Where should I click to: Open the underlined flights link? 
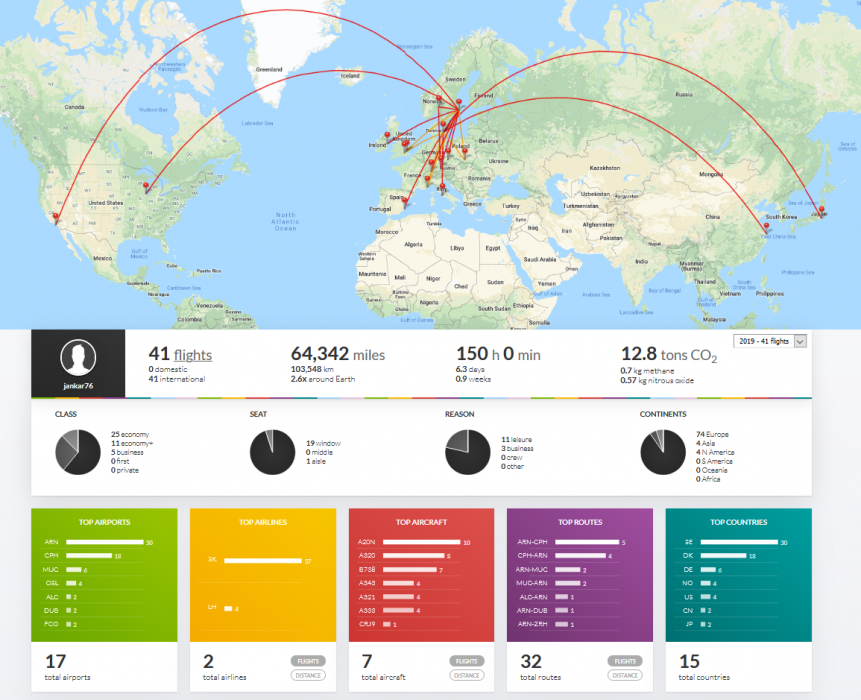(x=193, y=354)
